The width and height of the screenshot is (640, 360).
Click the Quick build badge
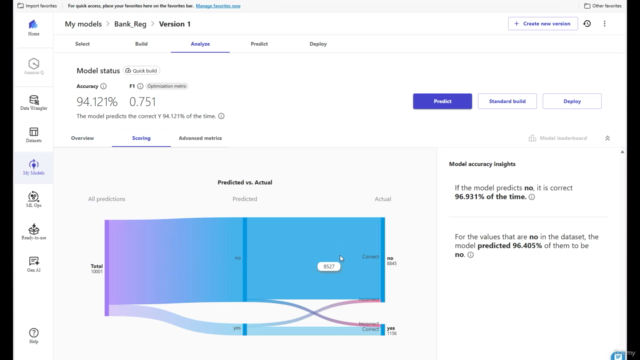(x=141, y=71)
